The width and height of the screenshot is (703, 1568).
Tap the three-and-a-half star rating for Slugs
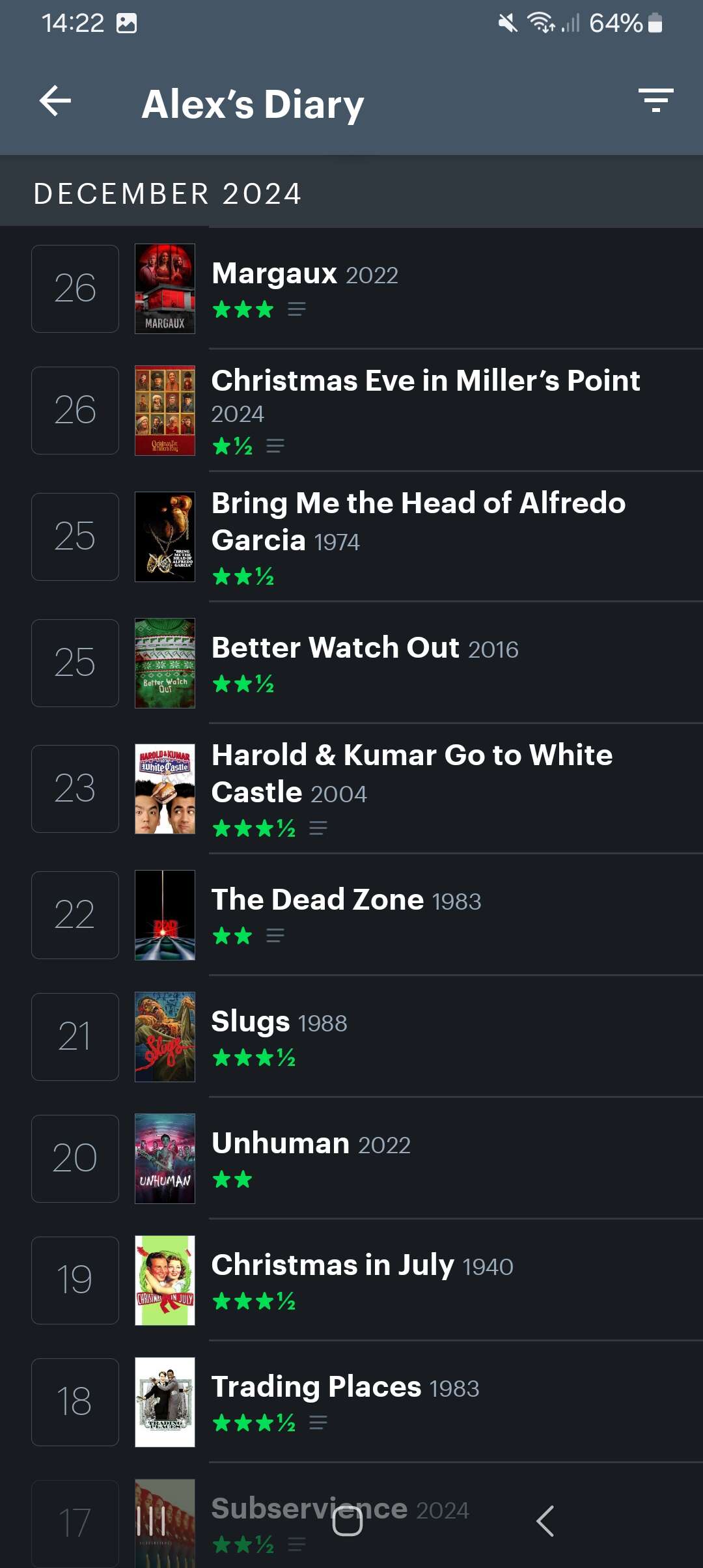point(254,1057)
